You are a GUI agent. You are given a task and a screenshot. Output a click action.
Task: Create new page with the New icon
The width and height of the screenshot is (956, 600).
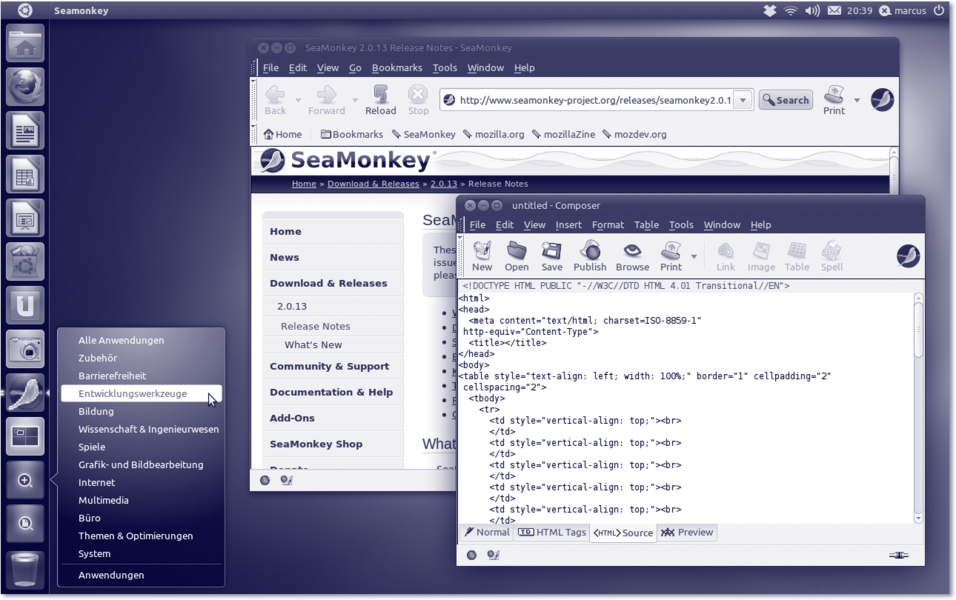[482, 255]
